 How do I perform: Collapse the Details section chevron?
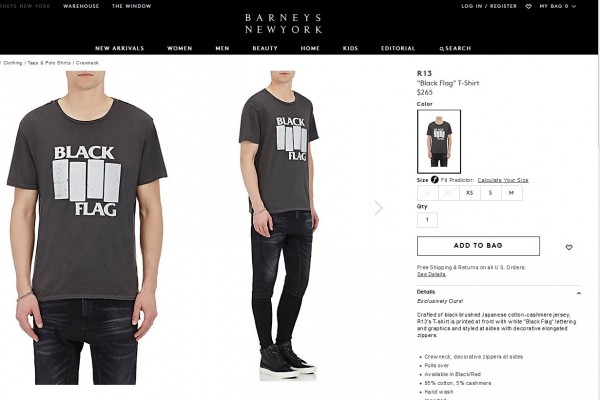[x=579, y=293]
